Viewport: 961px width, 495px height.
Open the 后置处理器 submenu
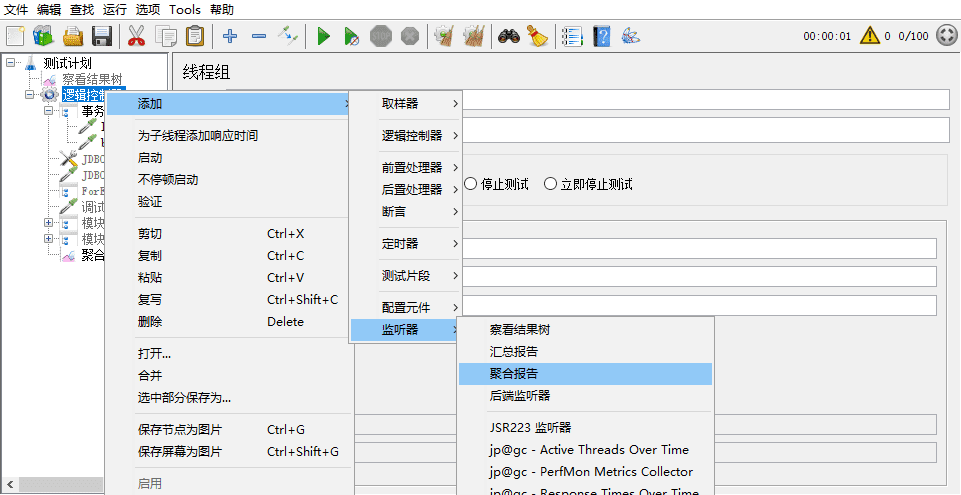pos(405,190)
